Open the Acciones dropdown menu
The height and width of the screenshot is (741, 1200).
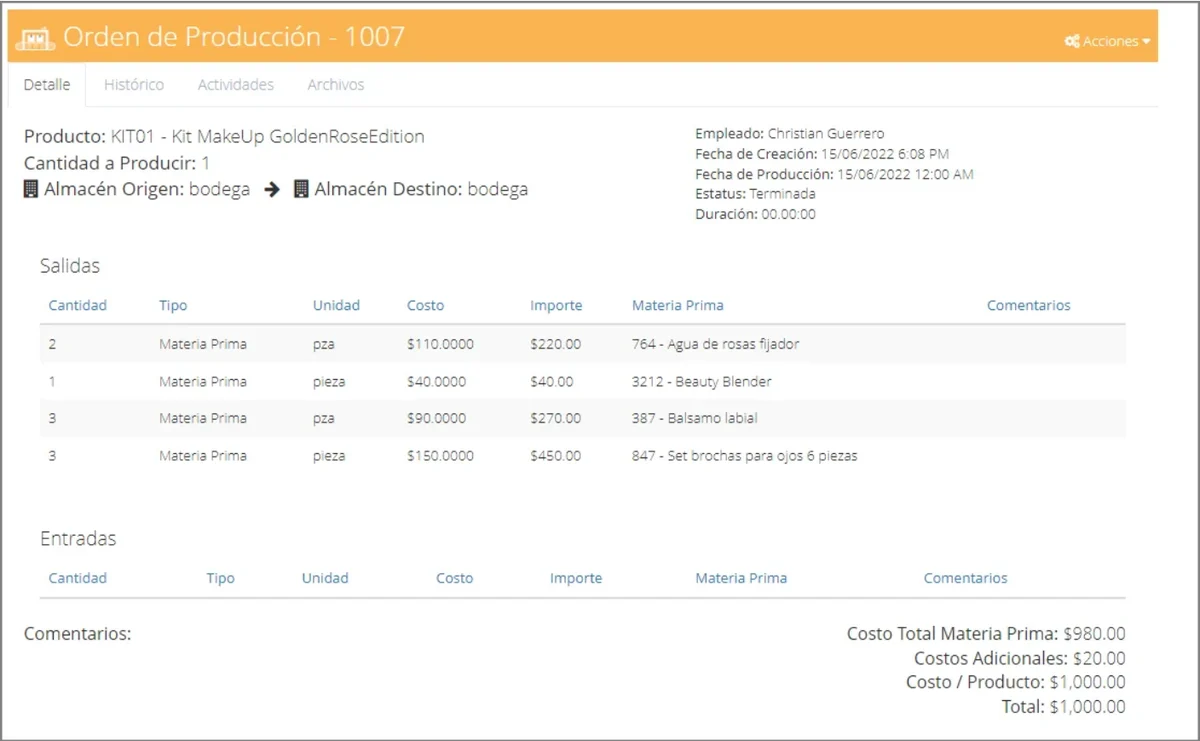(x=1108, y=41)
